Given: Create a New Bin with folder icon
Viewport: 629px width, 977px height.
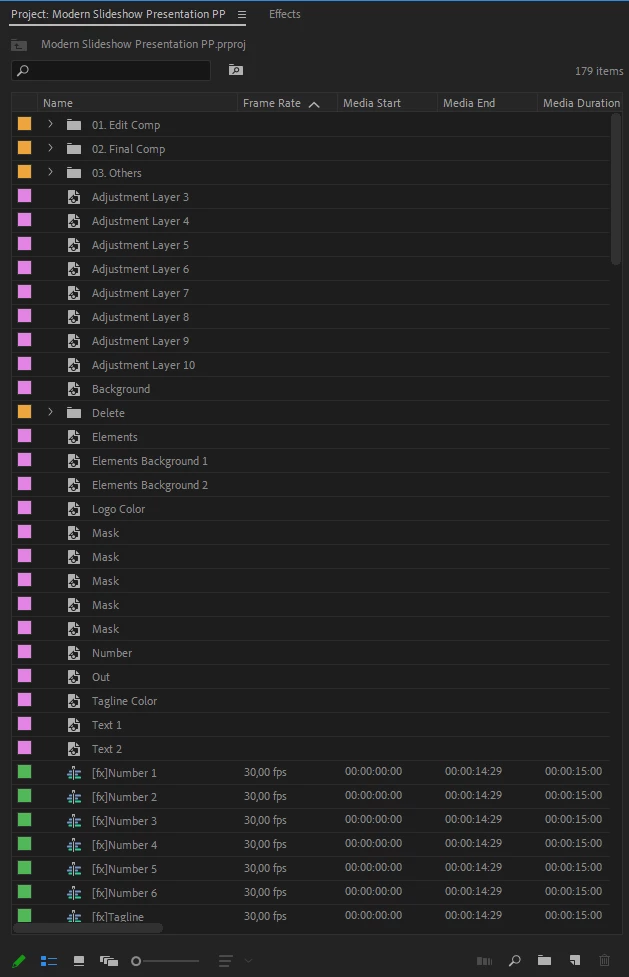Looking at the screenshot, I should click(544, 960).
